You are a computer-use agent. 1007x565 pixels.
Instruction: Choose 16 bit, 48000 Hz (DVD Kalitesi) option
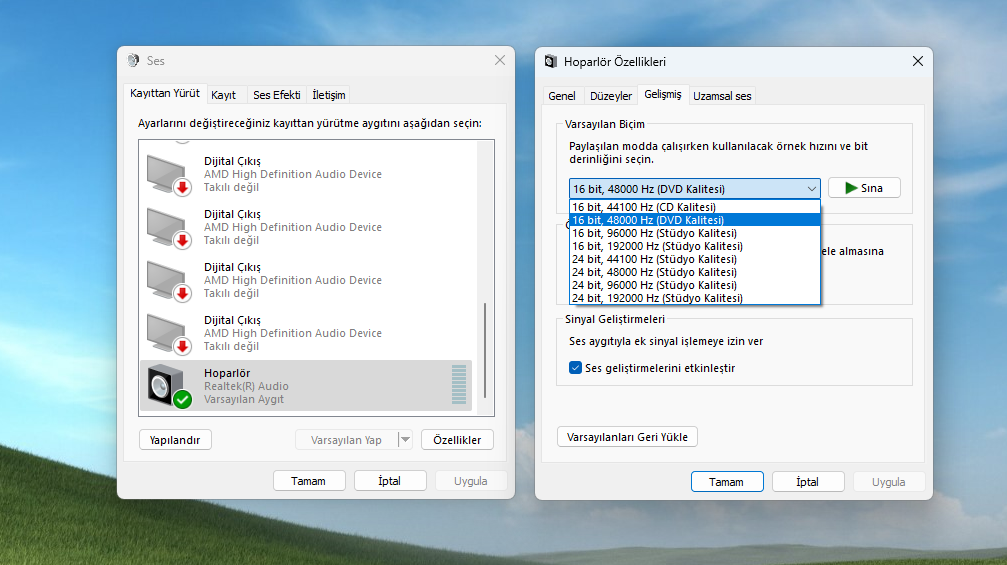coord(694,220)
